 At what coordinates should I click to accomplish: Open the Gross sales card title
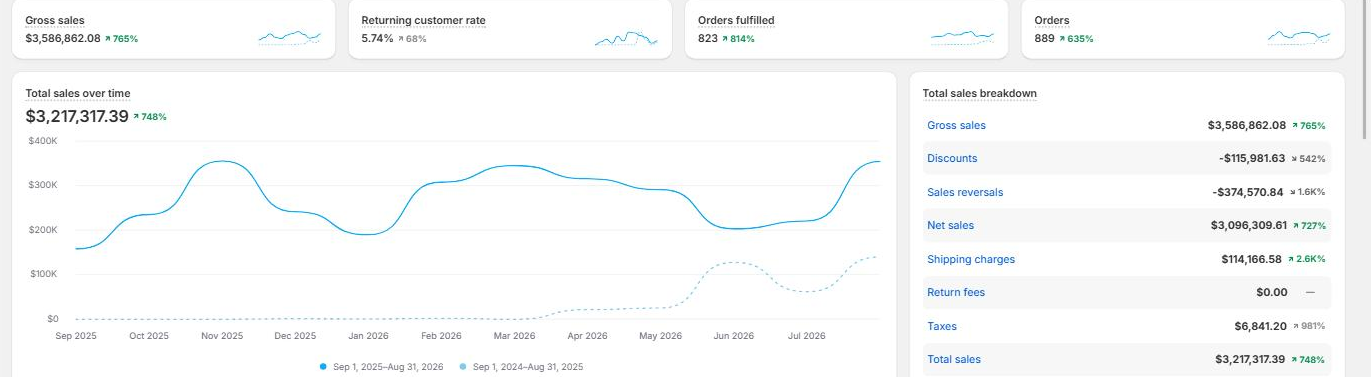click(55, 20)
